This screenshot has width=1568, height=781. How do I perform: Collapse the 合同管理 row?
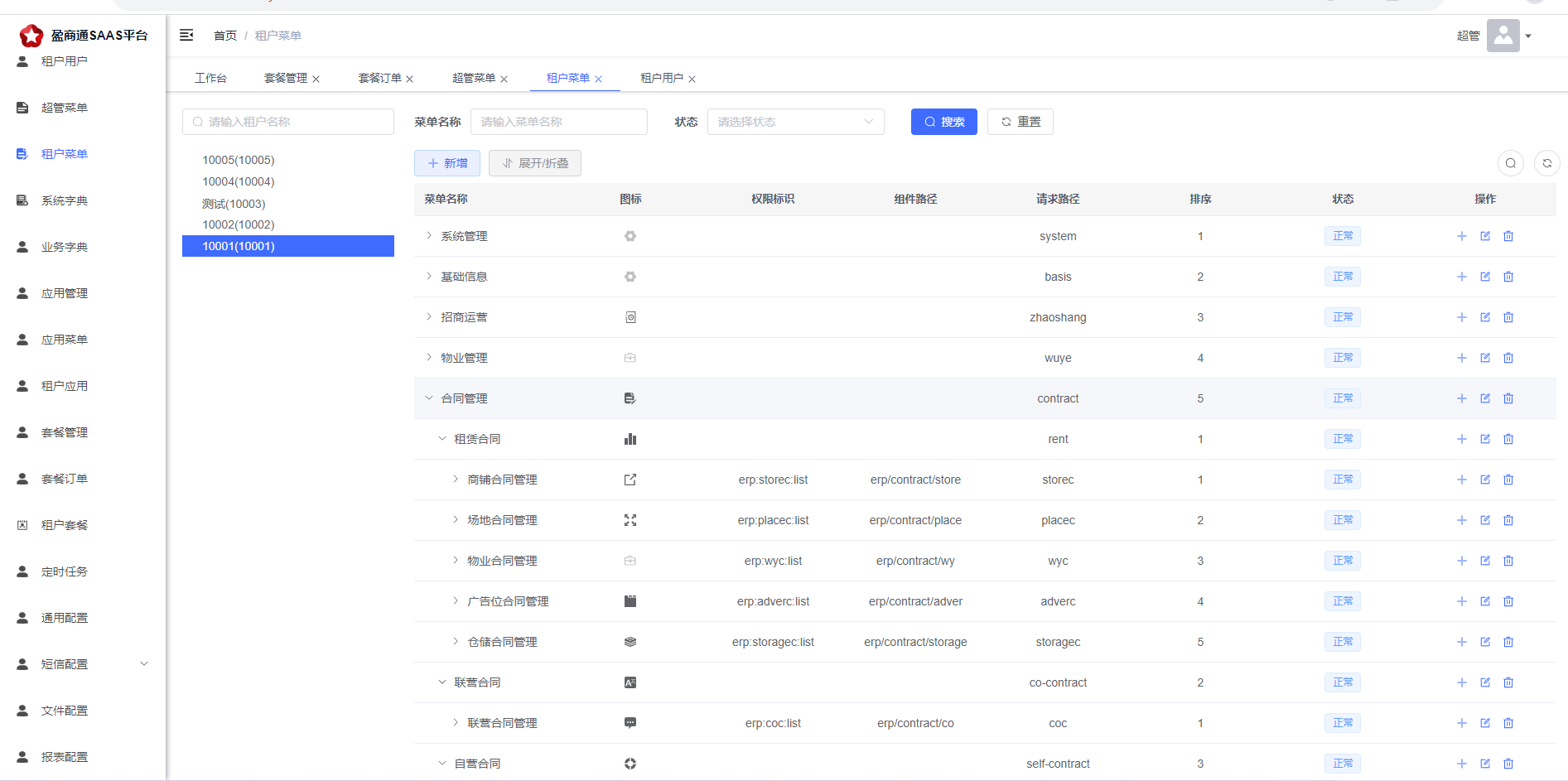429,398
